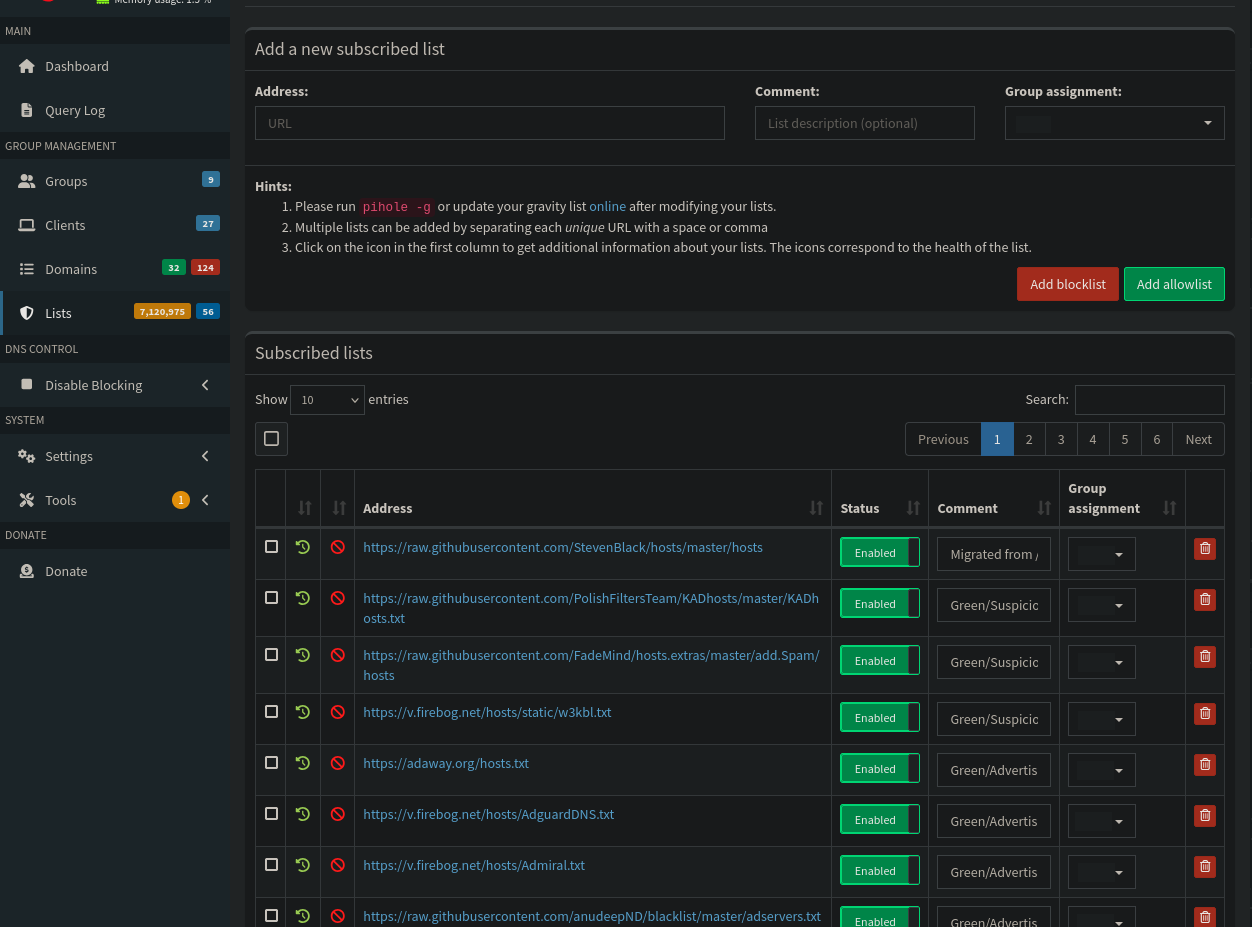The height and width of the screenshot is (927, 1252).
Task: Select checkbox for Admiral.txt row
Action: (271, 864)
